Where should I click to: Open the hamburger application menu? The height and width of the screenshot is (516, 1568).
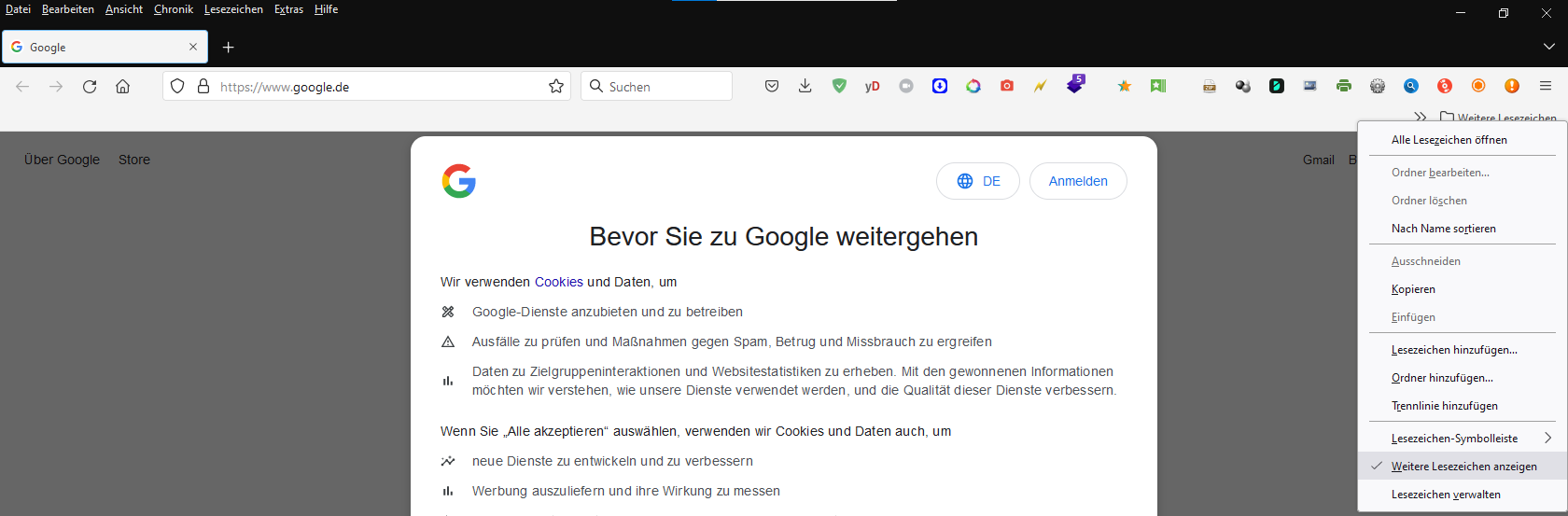pyautogui.click(x=1546, y=86)
